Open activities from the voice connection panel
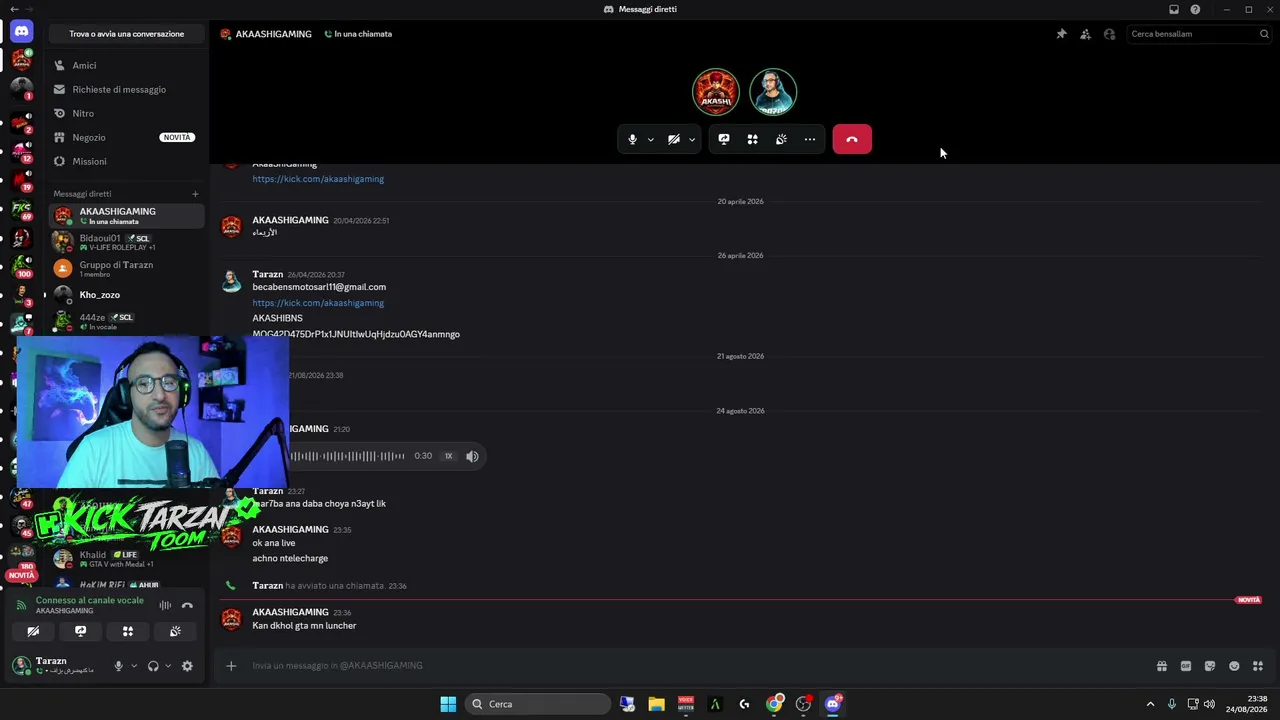 click(127, 631)
